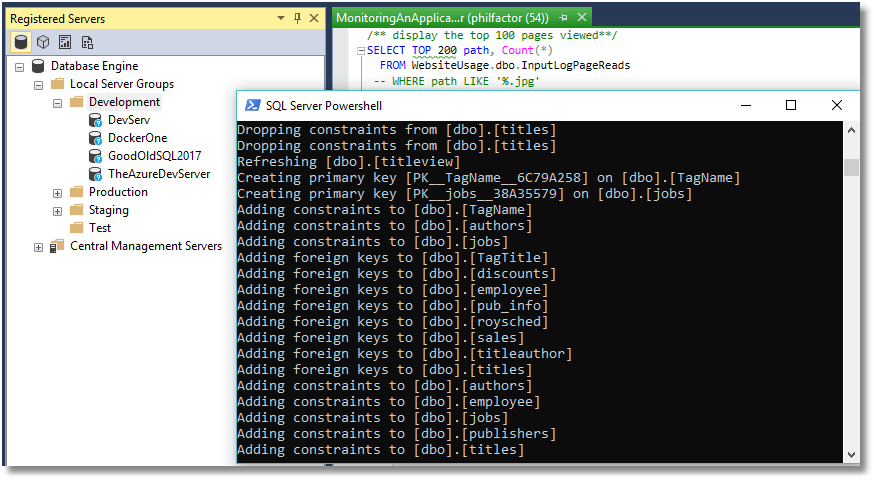874x480 pixels.
Task: Click the Local Server Groups folder icon
Action: pyautogui.click(x=57, y=84)
